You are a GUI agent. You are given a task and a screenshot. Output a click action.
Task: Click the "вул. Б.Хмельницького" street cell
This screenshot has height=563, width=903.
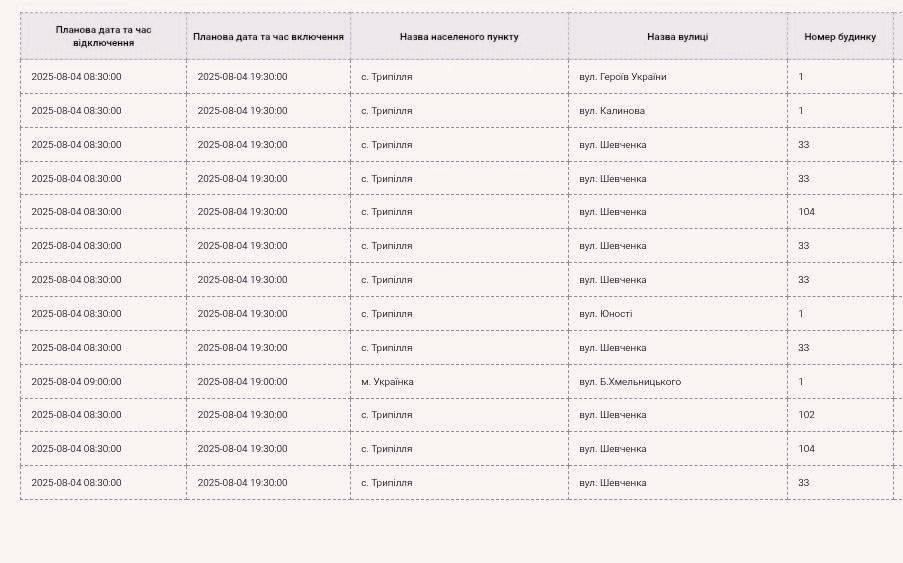(630, 382)
